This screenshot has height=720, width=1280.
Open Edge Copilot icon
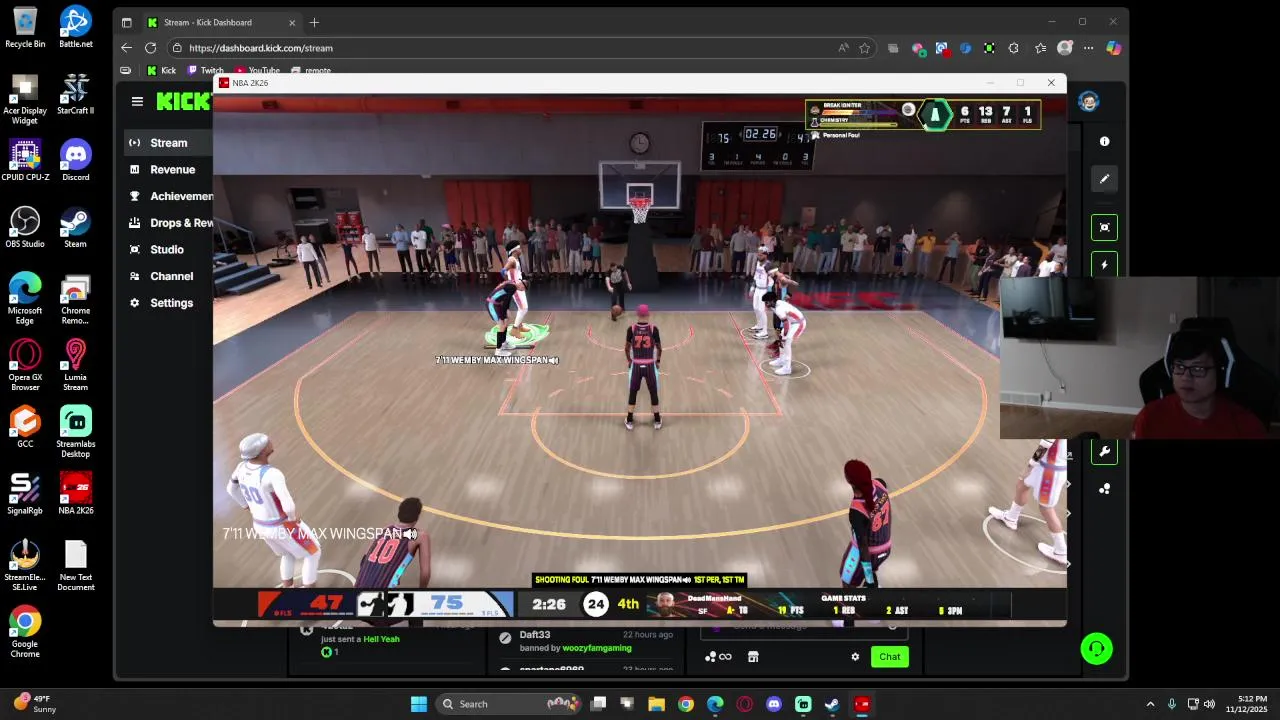tap(1113, 48)
